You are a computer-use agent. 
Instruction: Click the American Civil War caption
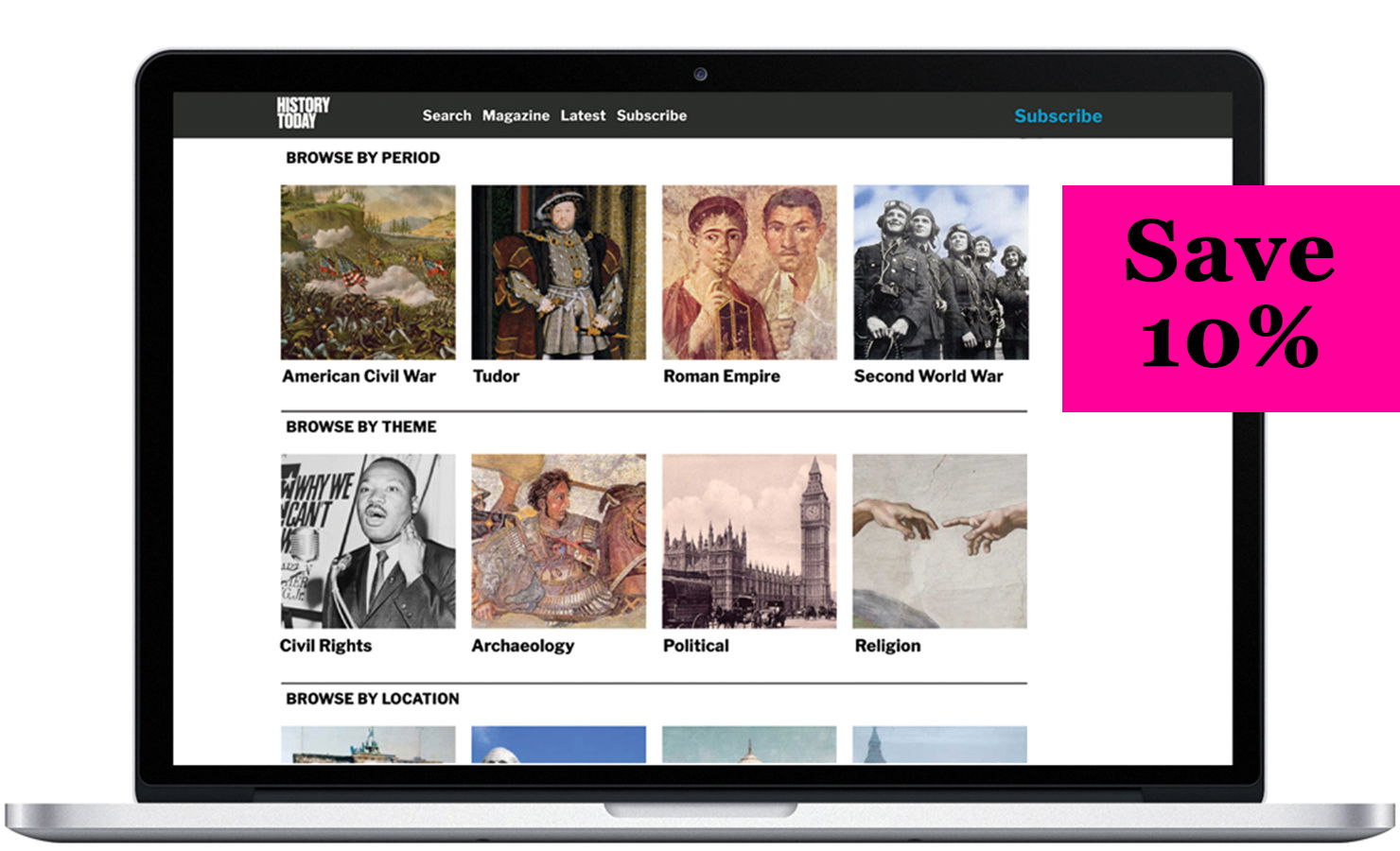[x=359, y=376]
